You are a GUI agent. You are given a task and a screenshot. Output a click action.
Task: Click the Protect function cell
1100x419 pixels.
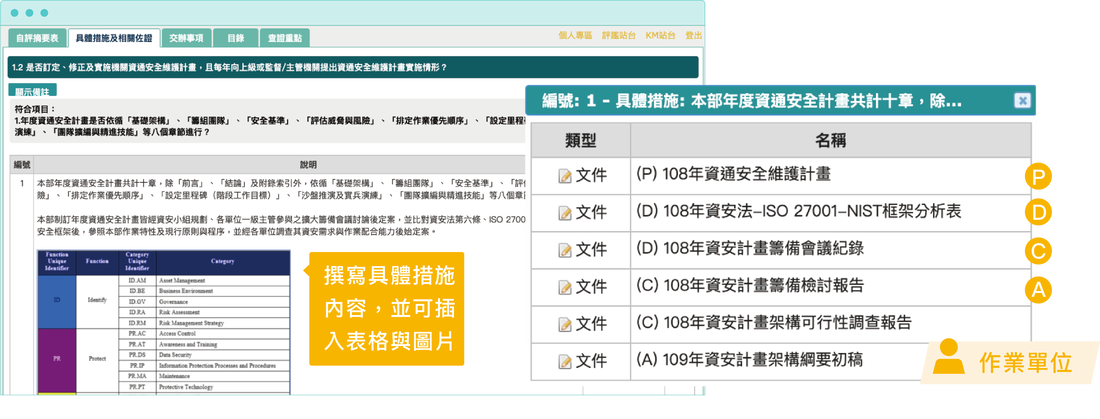point(97,360)
